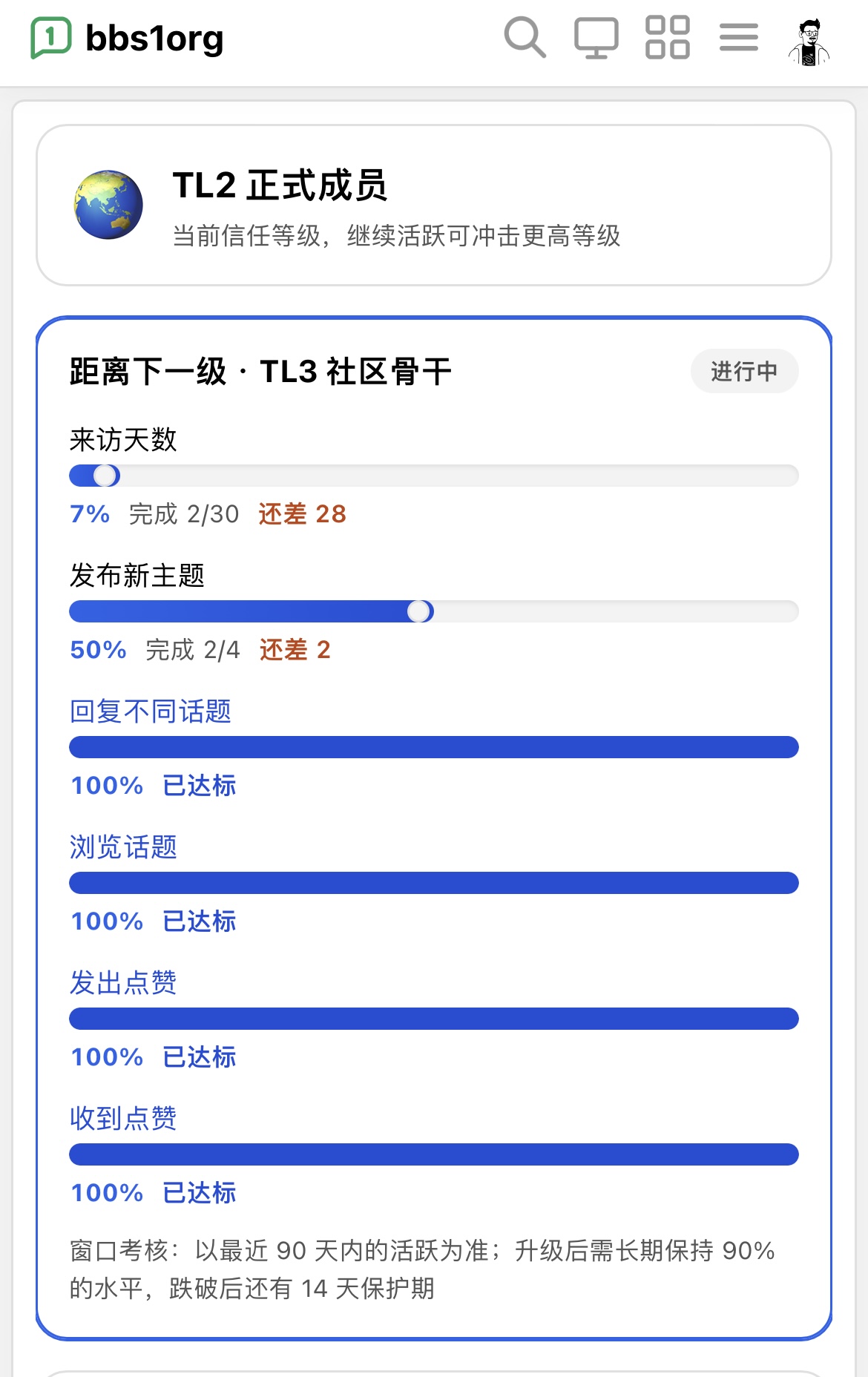This screenshot has width=868, height=1377.
Task: Click the 距离下一级 TL3 社区骨干 title
Action: pyautogui.click(x=260, y=372)
